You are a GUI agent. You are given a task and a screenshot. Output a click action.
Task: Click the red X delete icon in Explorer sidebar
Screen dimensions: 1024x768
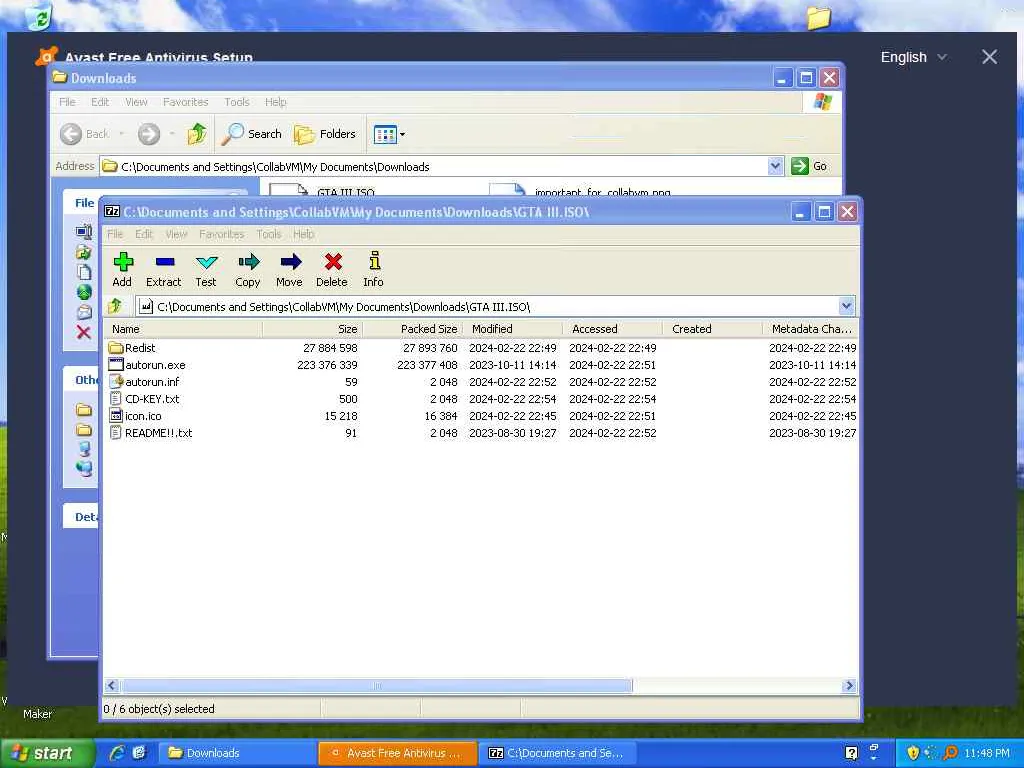pos(84,332)
